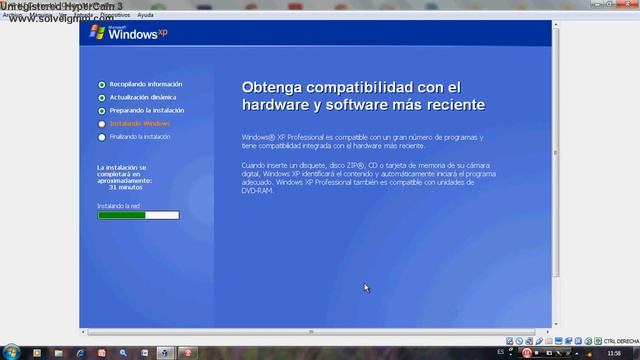Click the green keyboard capture indicator
640x360 pixels.
pyautogui.click(x=598, y=341)
